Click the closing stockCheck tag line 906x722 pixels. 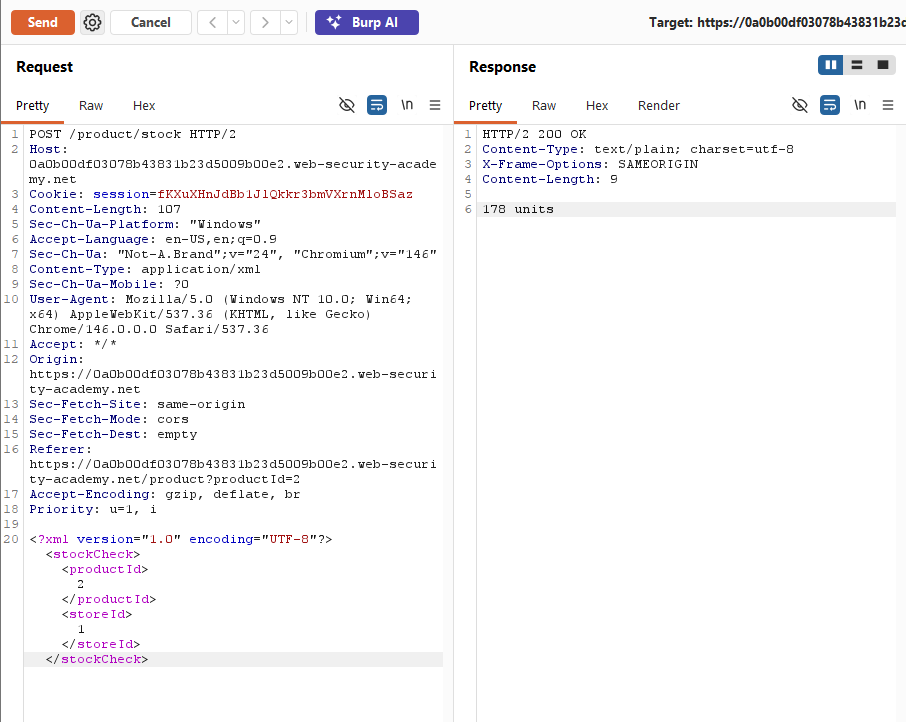coord(97,659)
